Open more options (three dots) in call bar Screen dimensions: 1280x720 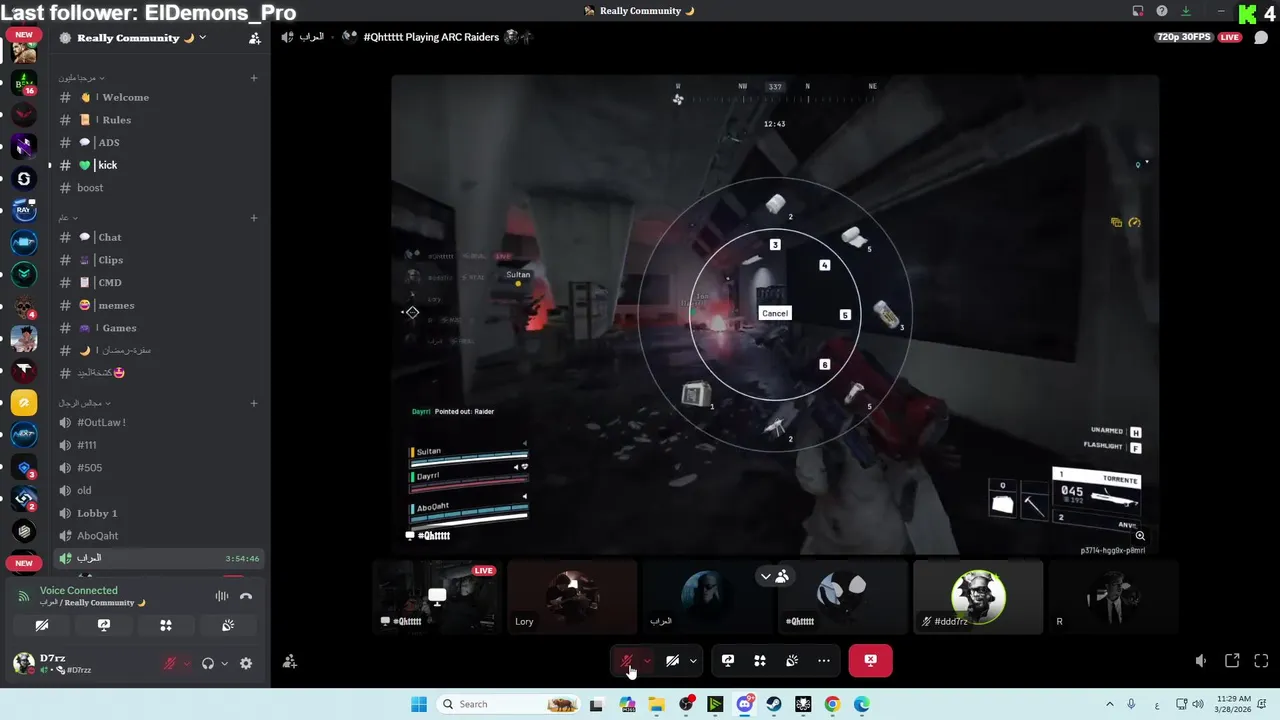click(824, 660)
